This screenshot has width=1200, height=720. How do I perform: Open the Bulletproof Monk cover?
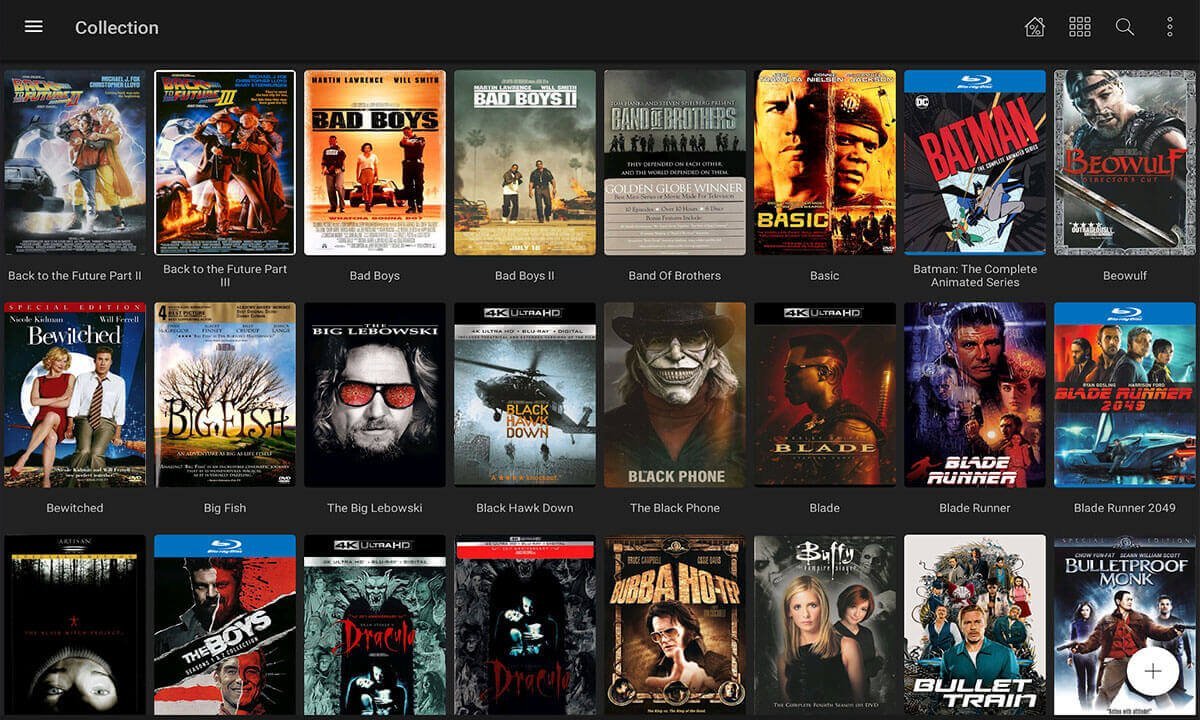pyautogui.click(x=1125, y=624)
